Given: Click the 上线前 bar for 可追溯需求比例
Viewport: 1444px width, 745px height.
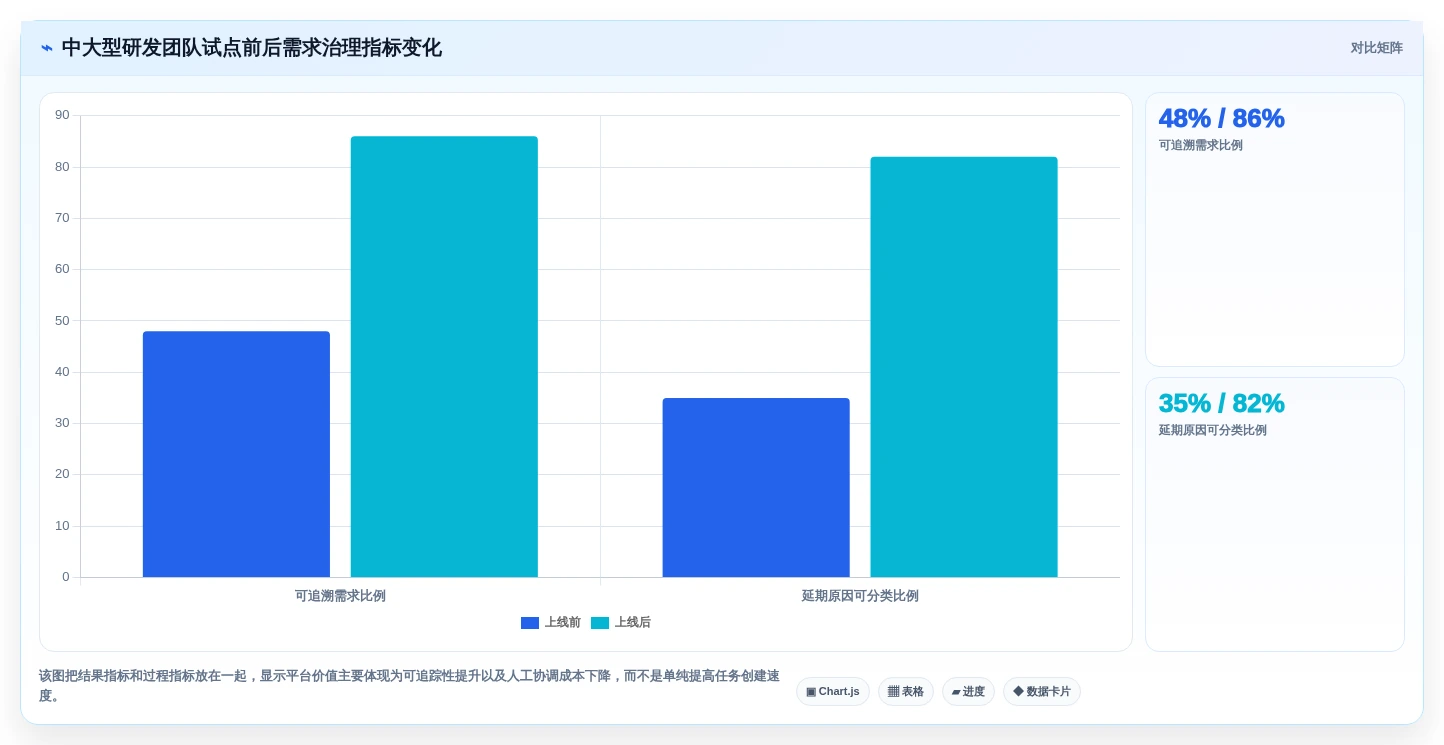Looking at the screenshot, I should click(236, 454).
